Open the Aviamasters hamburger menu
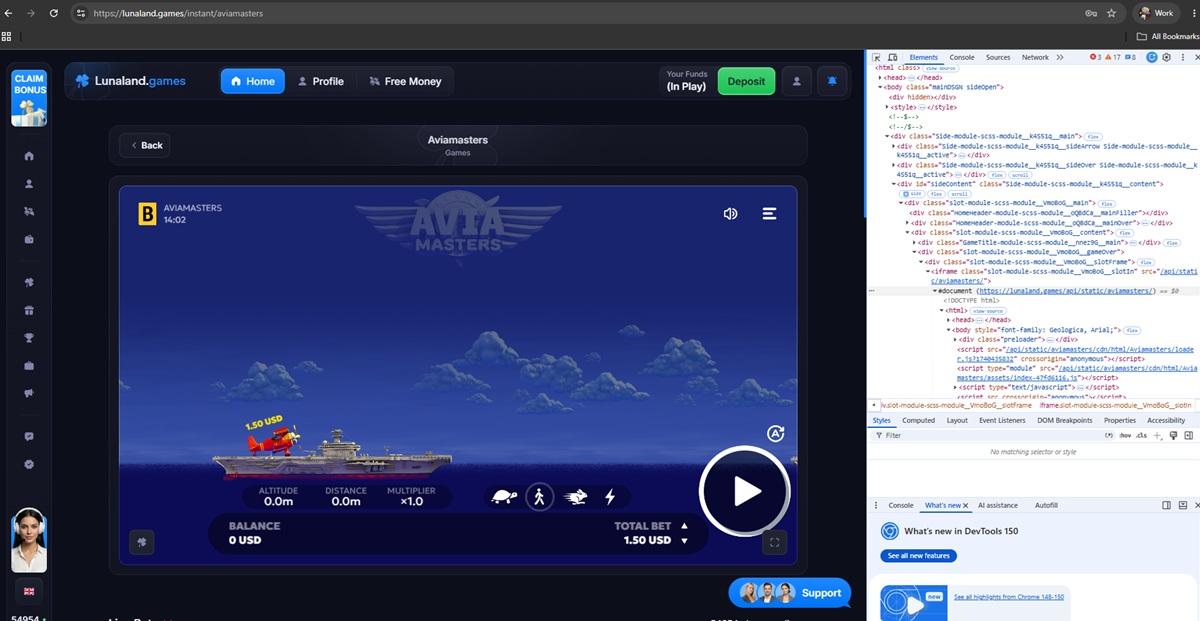This screenshot has width=1200, height=621. pyautogui.click(x=769, y=213)
